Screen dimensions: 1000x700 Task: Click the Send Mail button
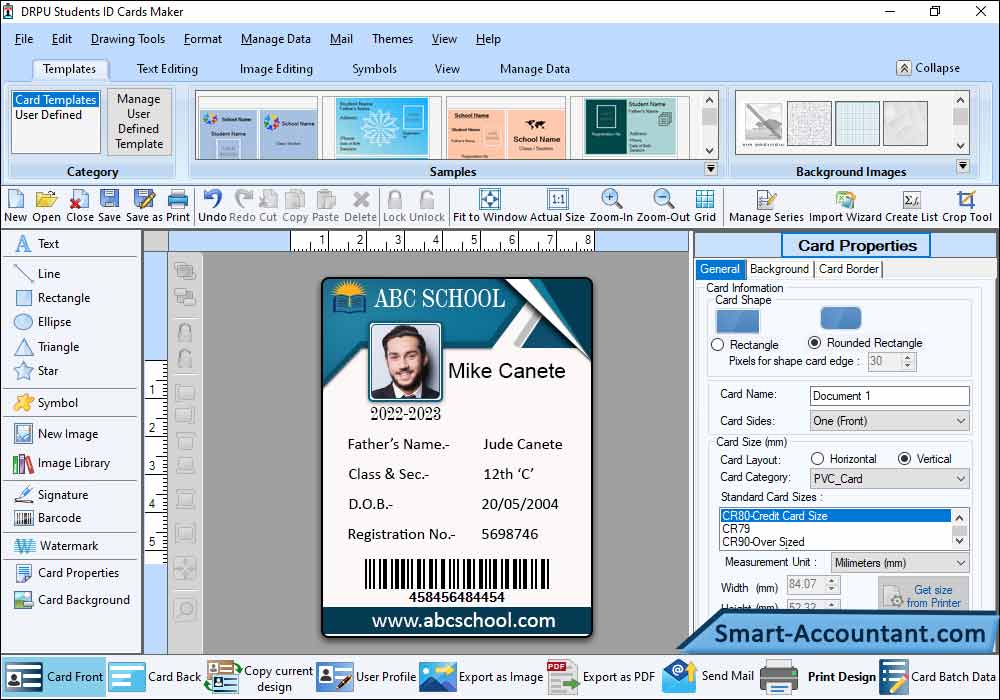(x=708, y=677)
